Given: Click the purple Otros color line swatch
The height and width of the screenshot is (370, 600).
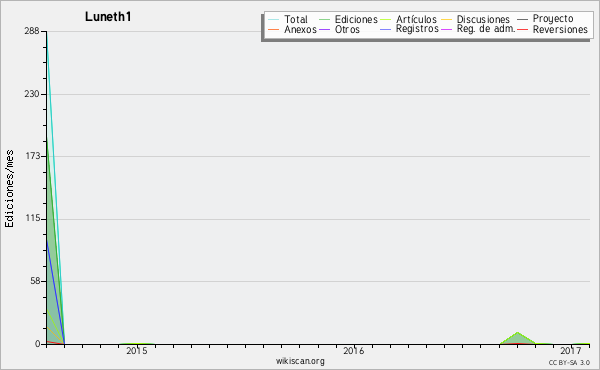Looking at the screenshot, I should pos(324,29).
